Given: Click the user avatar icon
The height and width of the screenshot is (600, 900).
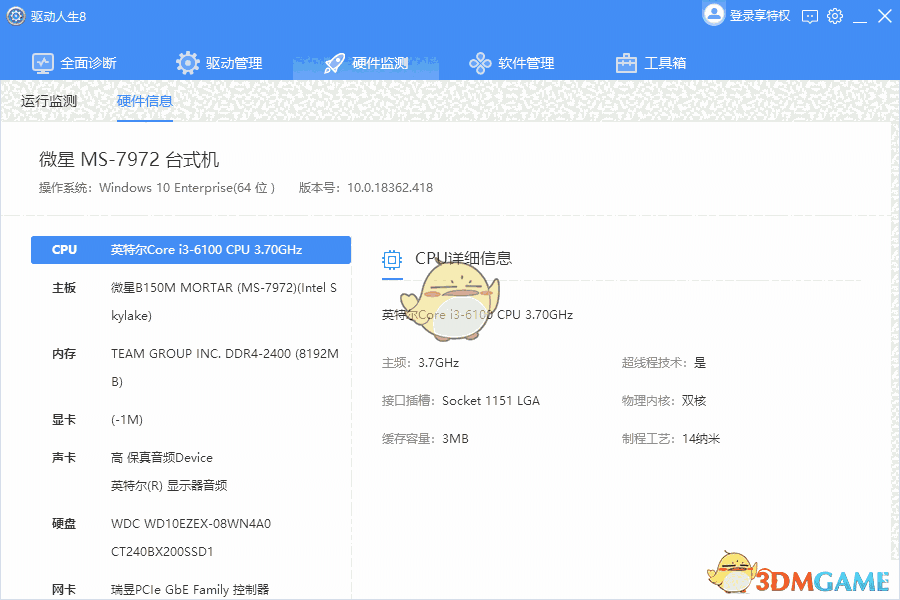Looking at the screenshot, I should 713,14.
